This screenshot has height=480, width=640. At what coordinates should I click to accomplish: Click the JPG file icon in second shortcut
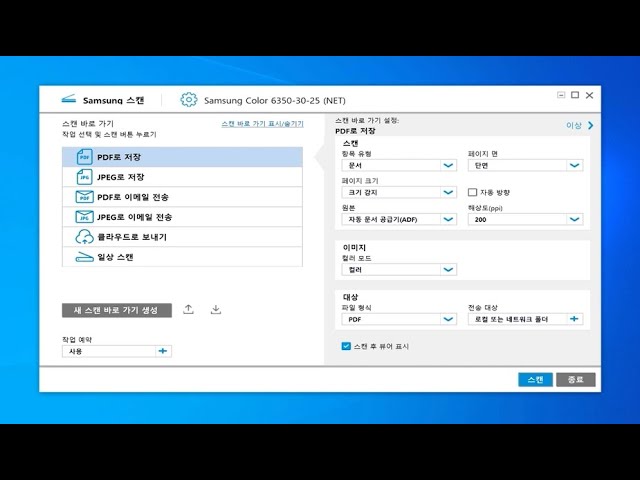coord(84,177)
